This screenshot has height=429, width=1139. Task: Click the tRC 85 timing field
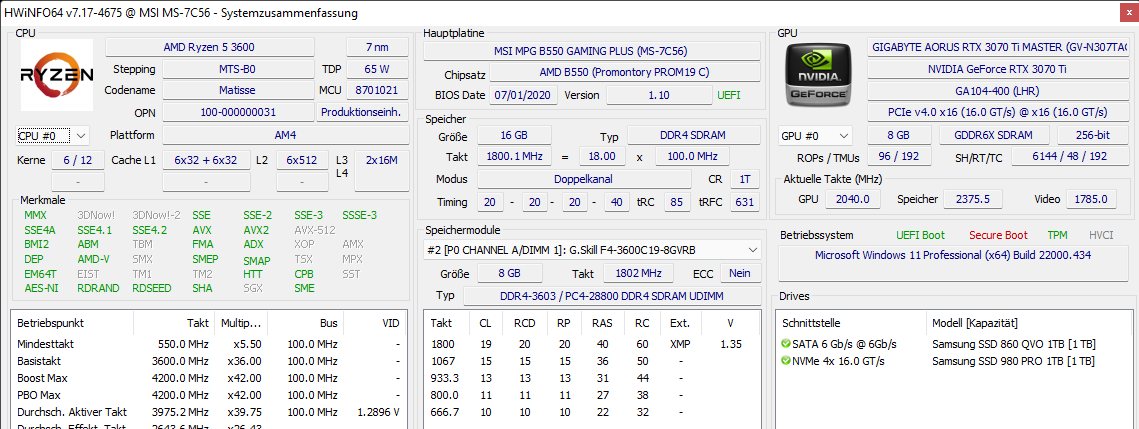point(677,203)
